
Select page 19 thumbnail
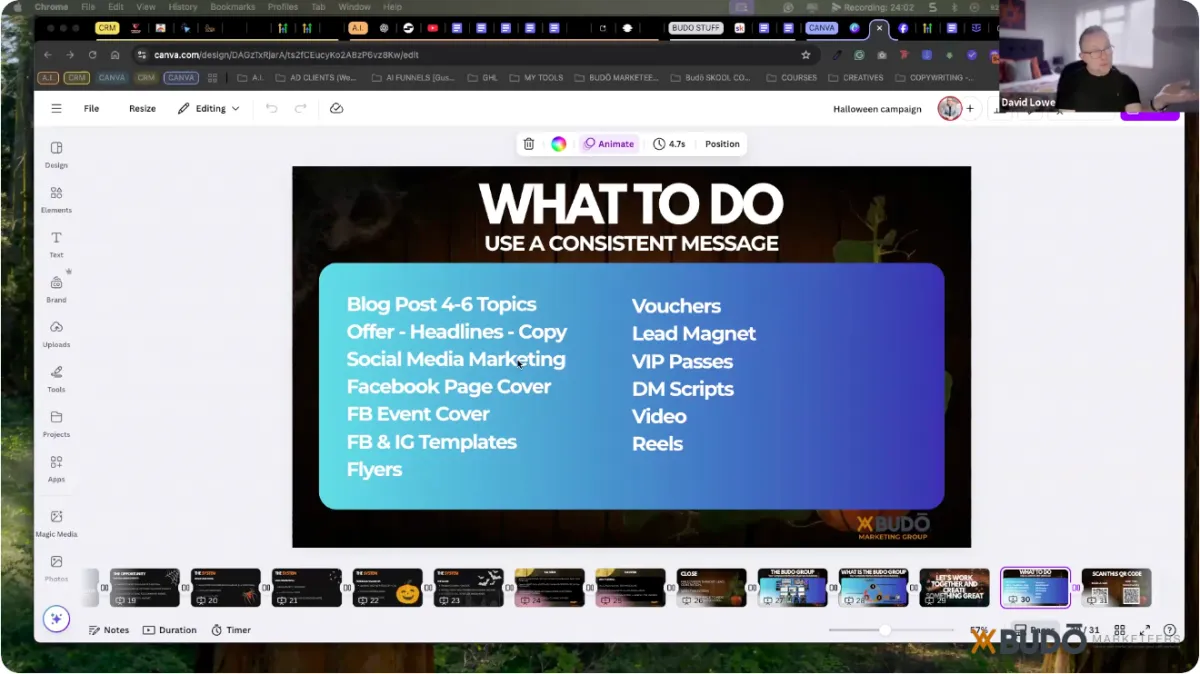click(145, 587)
